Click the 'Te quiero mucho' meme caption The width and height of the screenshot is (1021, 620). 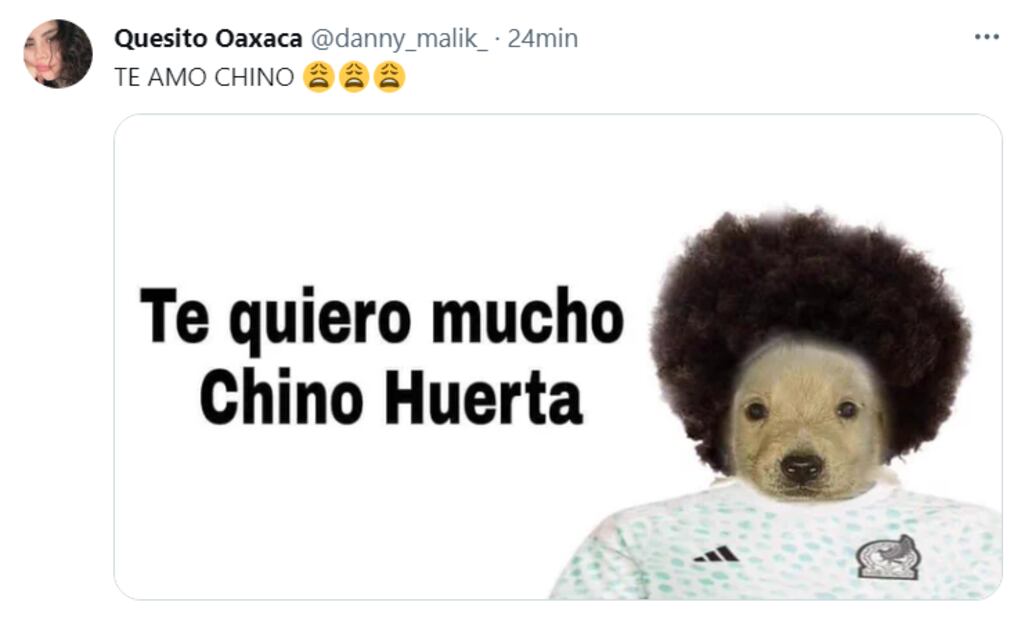pos(382,319)
